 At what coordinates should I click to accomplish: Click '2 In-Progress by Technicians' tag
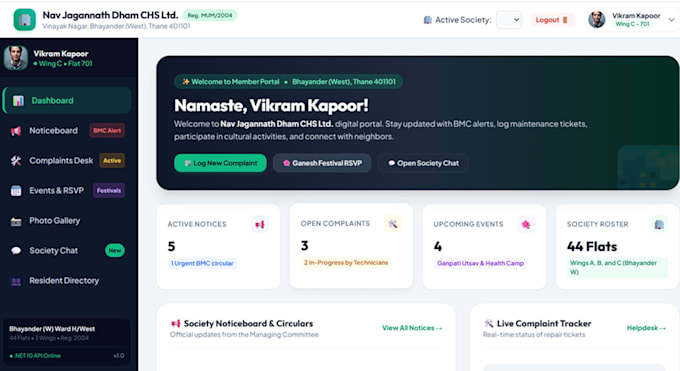click(x=346, y=263)
